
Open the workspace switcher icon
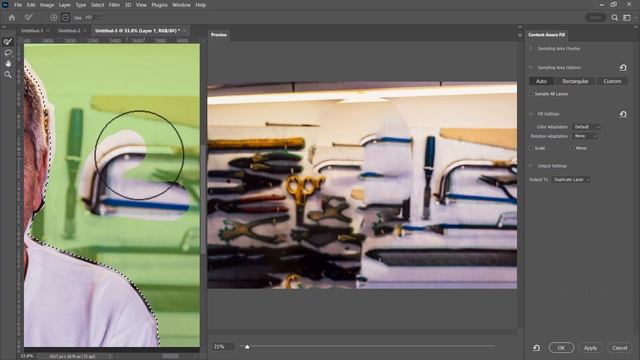point(627,18)
